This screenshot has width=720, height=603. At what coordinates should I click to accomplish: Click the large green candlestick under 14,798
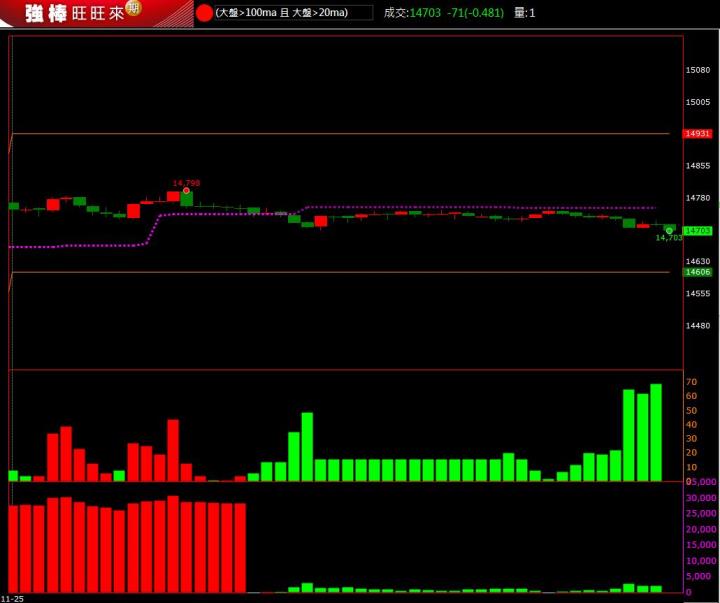tap(186, 199)
